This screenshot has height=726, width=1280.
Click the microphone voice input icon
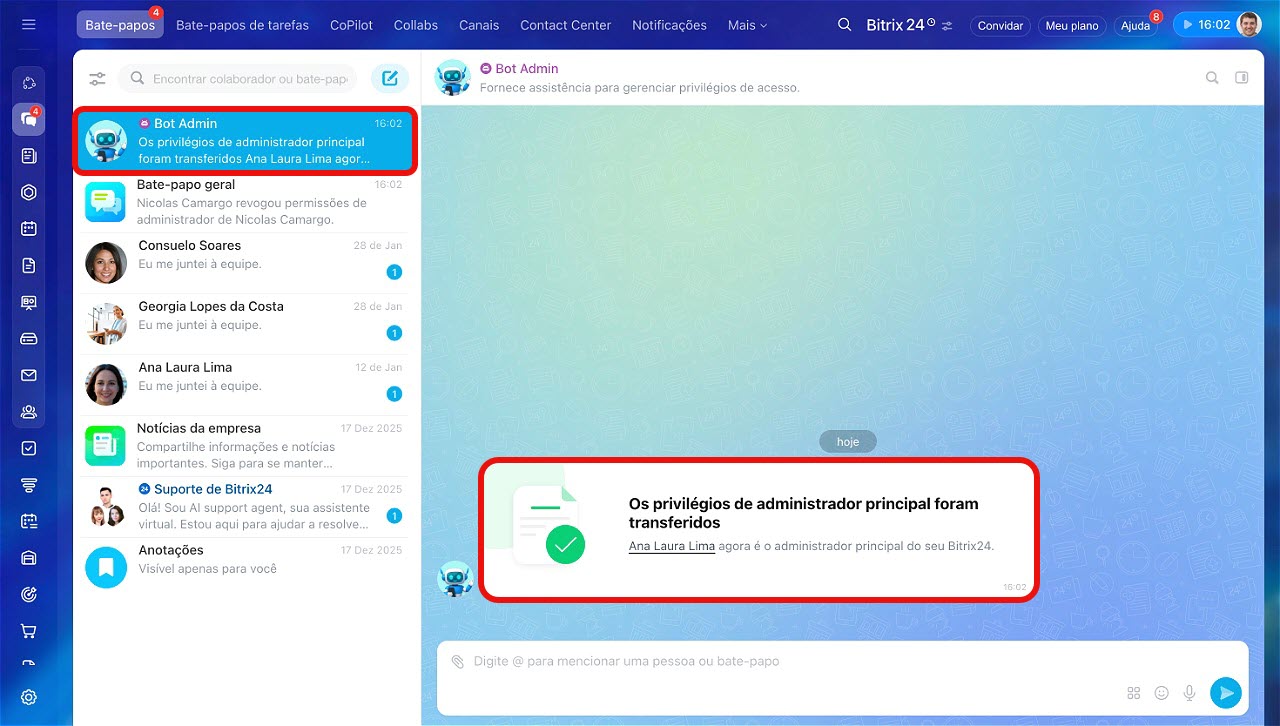tap(1190, 693)
